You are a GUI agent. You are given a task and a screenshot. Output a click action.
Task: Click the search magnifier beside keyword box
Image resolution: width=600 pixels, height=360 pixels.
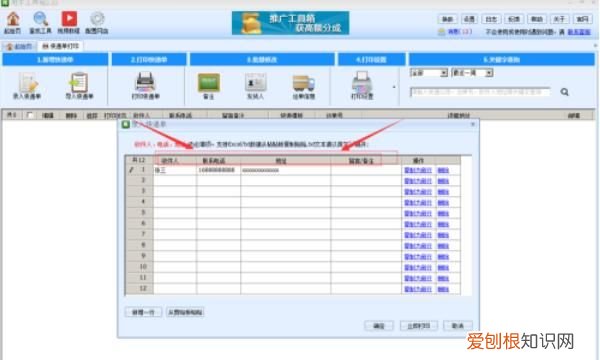tap(564, 92)
